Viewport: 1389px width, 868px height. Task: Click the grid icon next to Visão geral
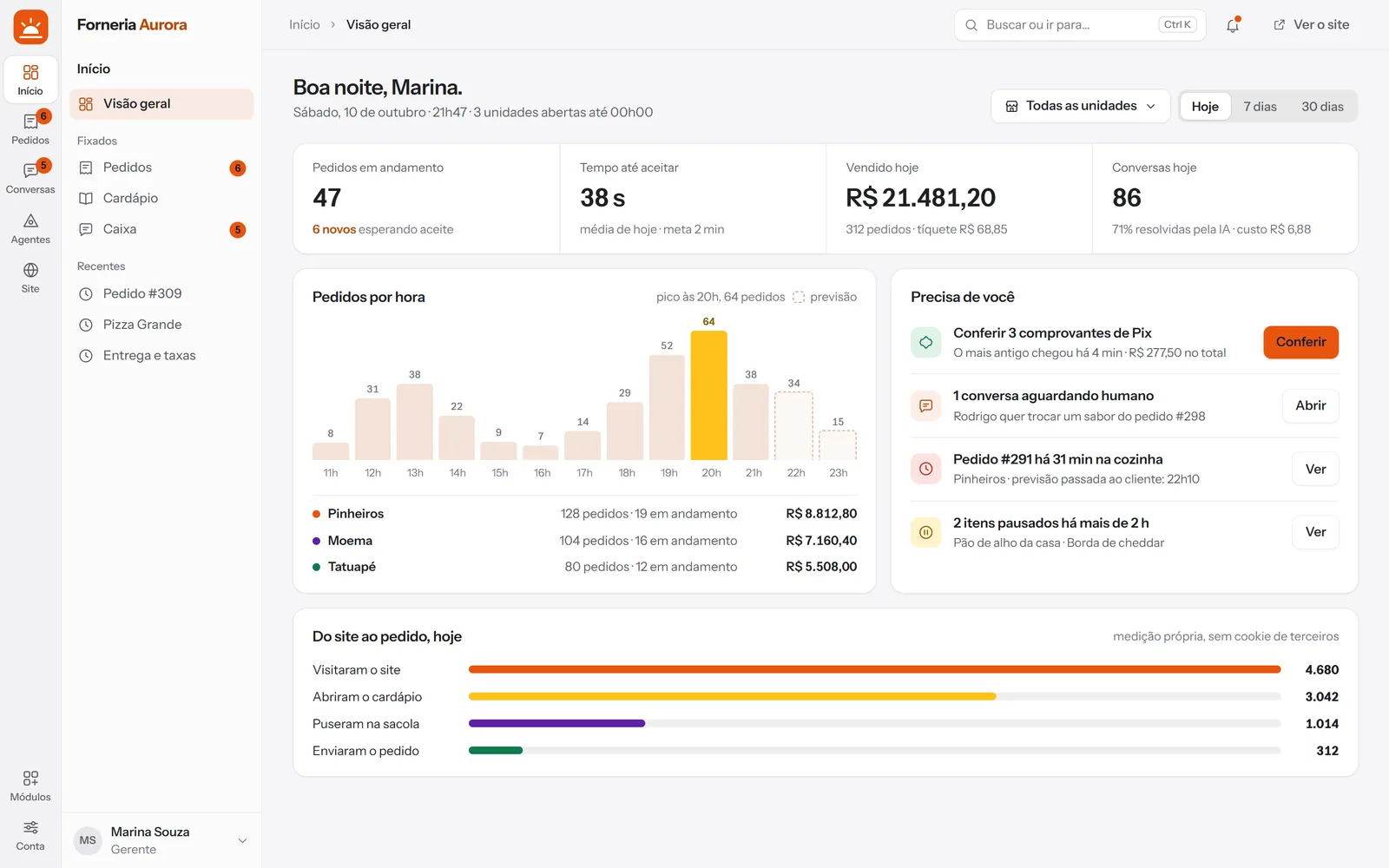86,104
